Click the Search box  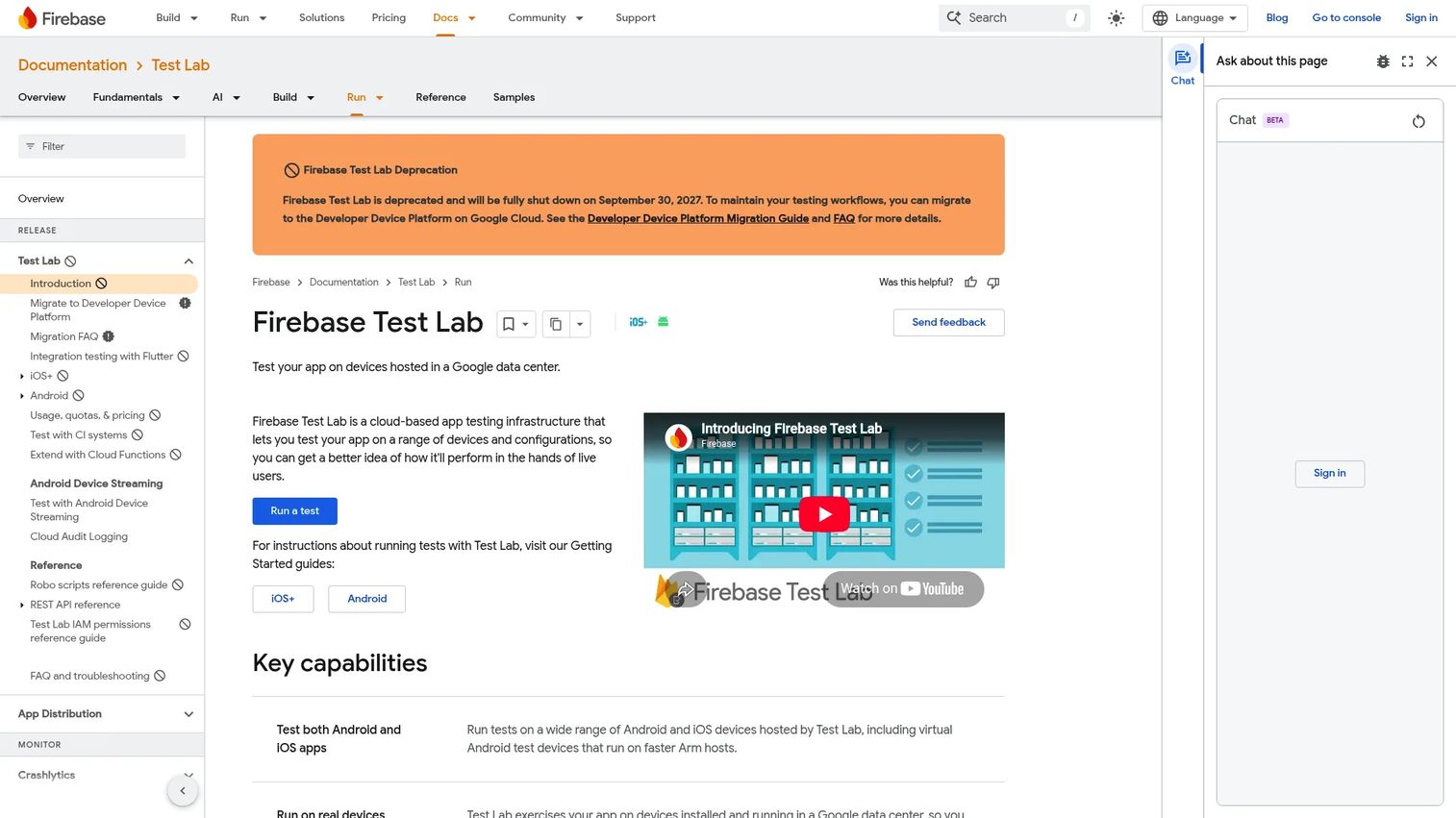1015,18
